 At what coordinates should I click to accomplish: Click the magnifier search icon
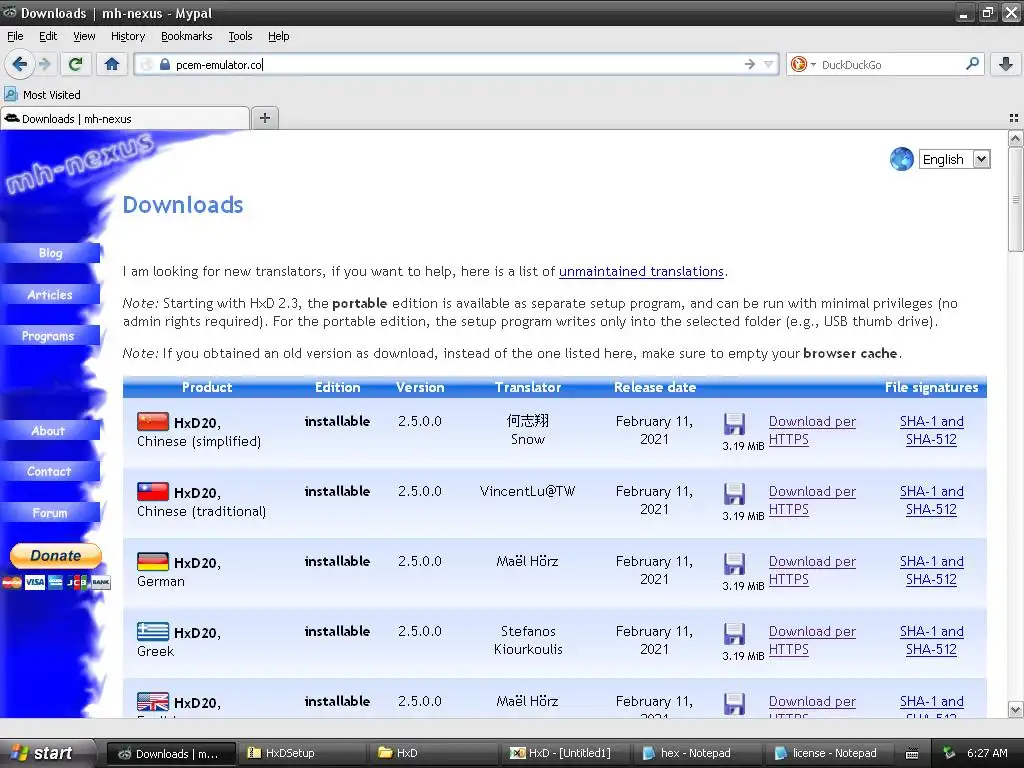point(972,63)
